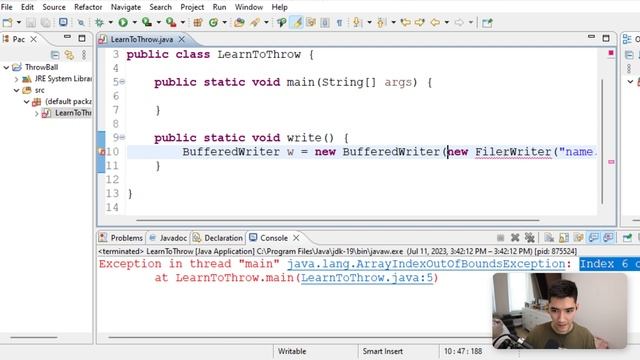Switch to the Problems tab

[x=121, y=238]
